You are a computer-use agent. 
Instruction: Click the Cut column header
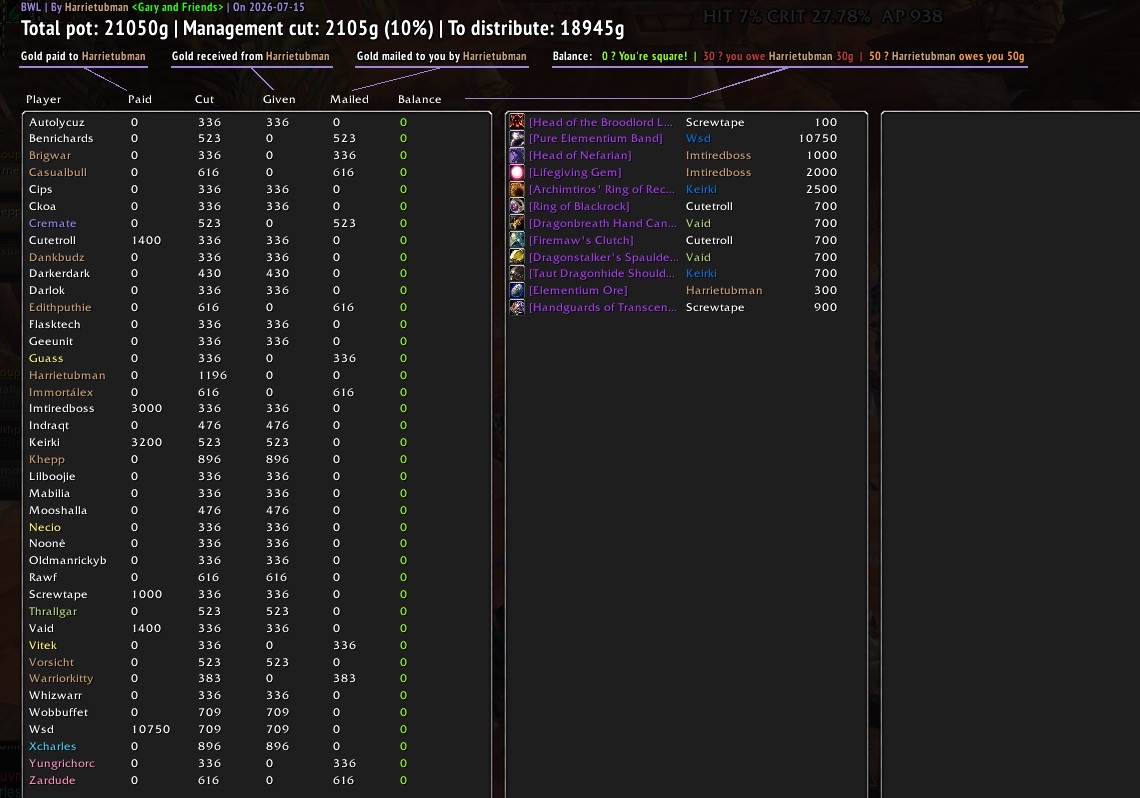(204, 99)
